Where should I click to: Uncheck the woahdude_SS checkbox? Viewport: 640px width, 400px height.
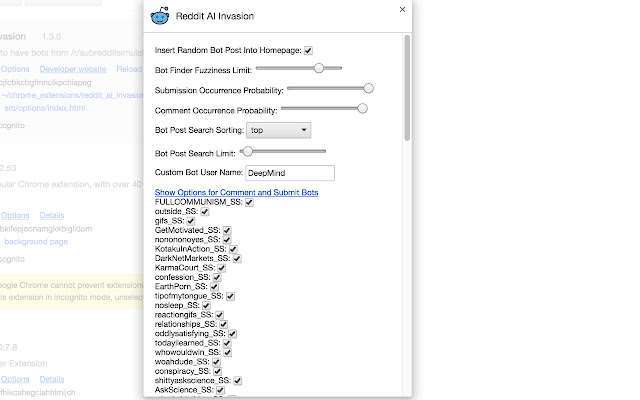(216, 362)
